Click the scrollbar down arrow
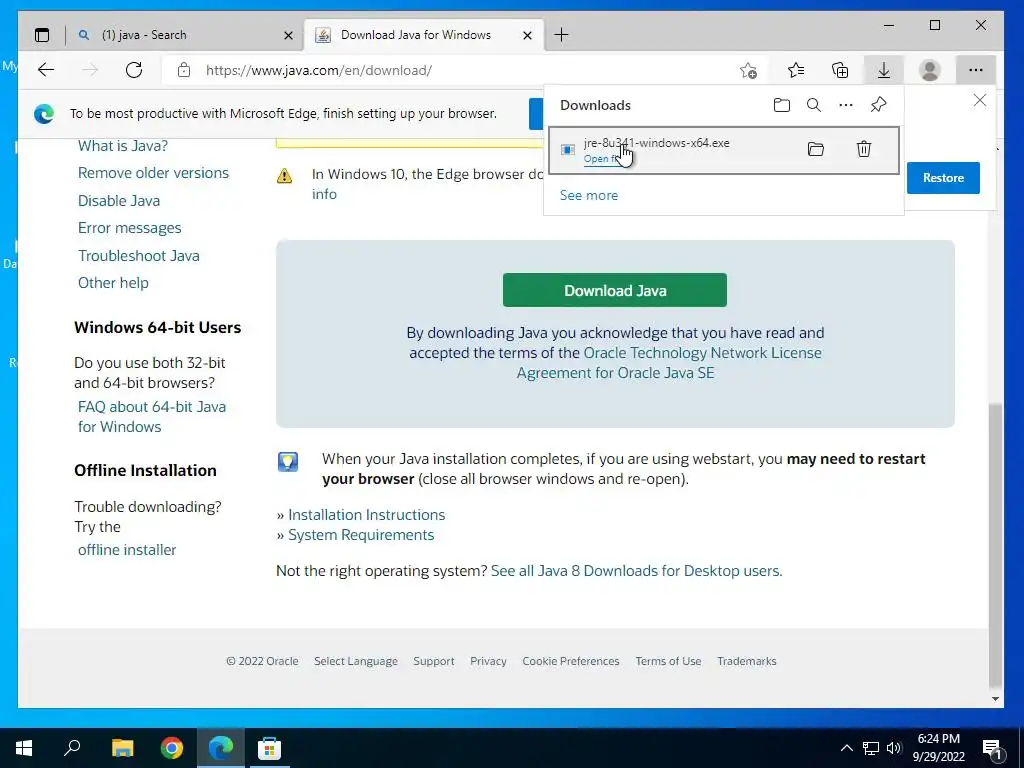Viewport: 1024px width, 768px height. [995, 699]
